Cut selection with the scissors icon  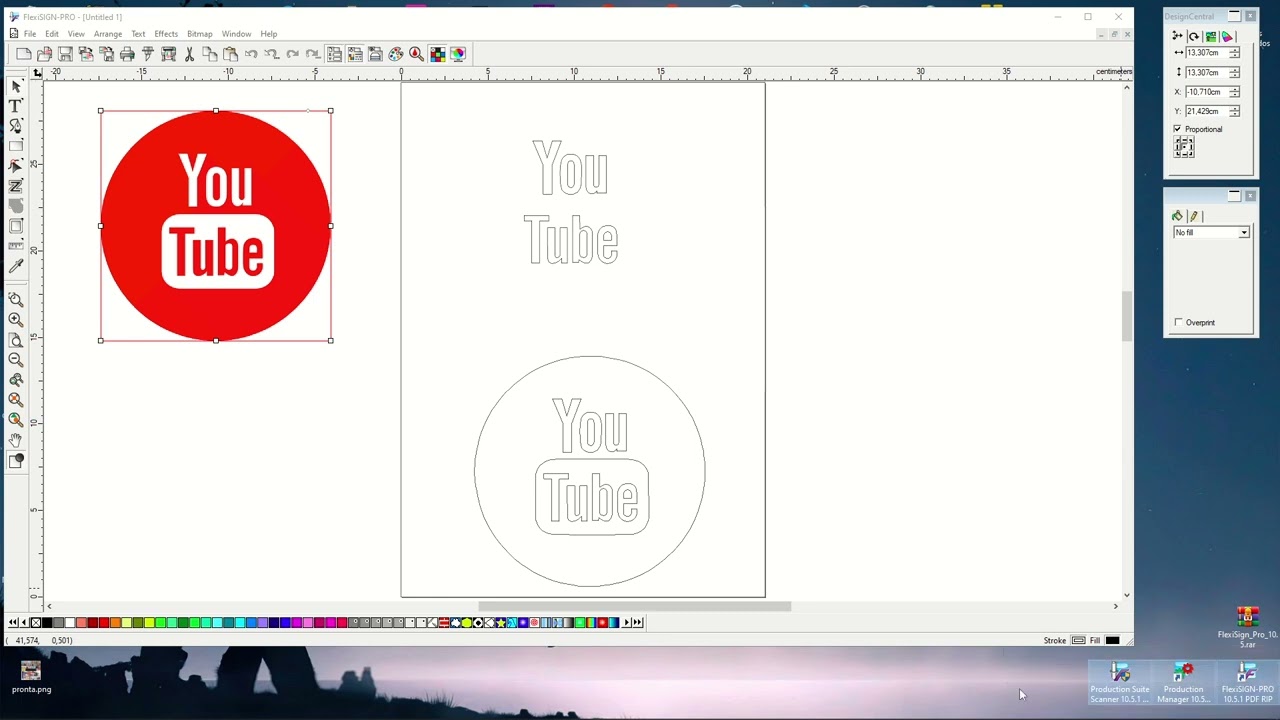[x=189, y=54]
